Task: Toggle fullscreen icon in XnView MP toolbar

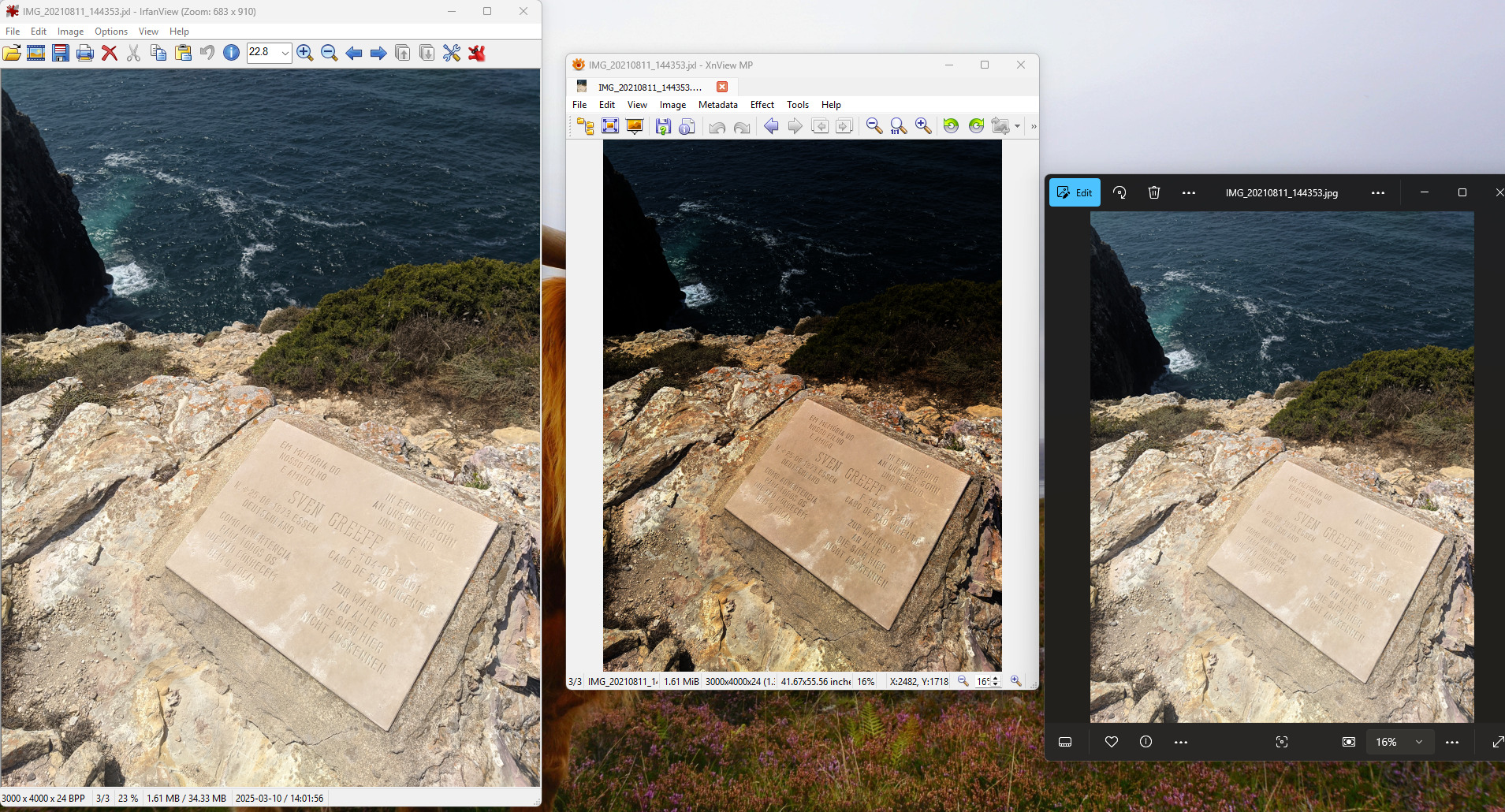Action: click(610, 126)
